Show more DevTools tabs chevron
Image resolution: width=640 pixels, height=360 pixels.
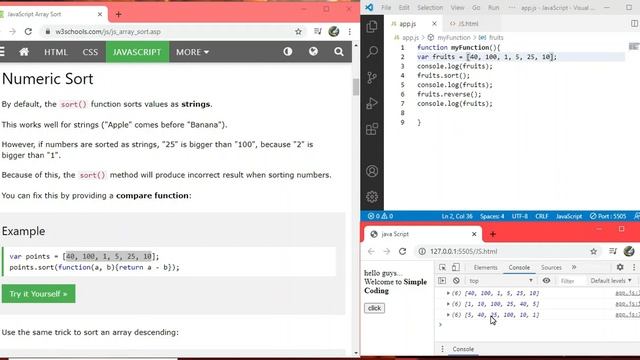tap(574, 267)
